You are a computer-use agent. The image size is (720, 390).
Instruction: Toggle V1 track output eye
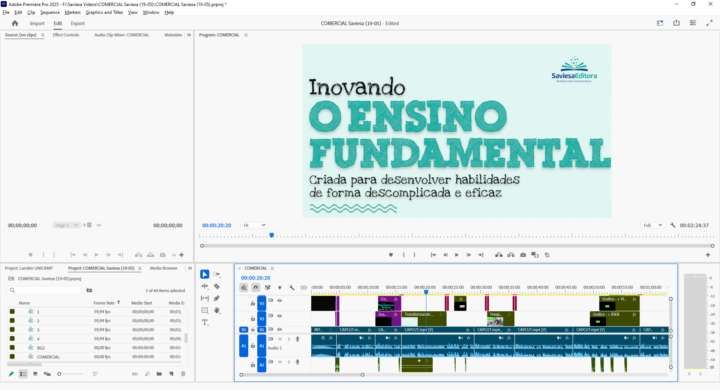(280, 329)
